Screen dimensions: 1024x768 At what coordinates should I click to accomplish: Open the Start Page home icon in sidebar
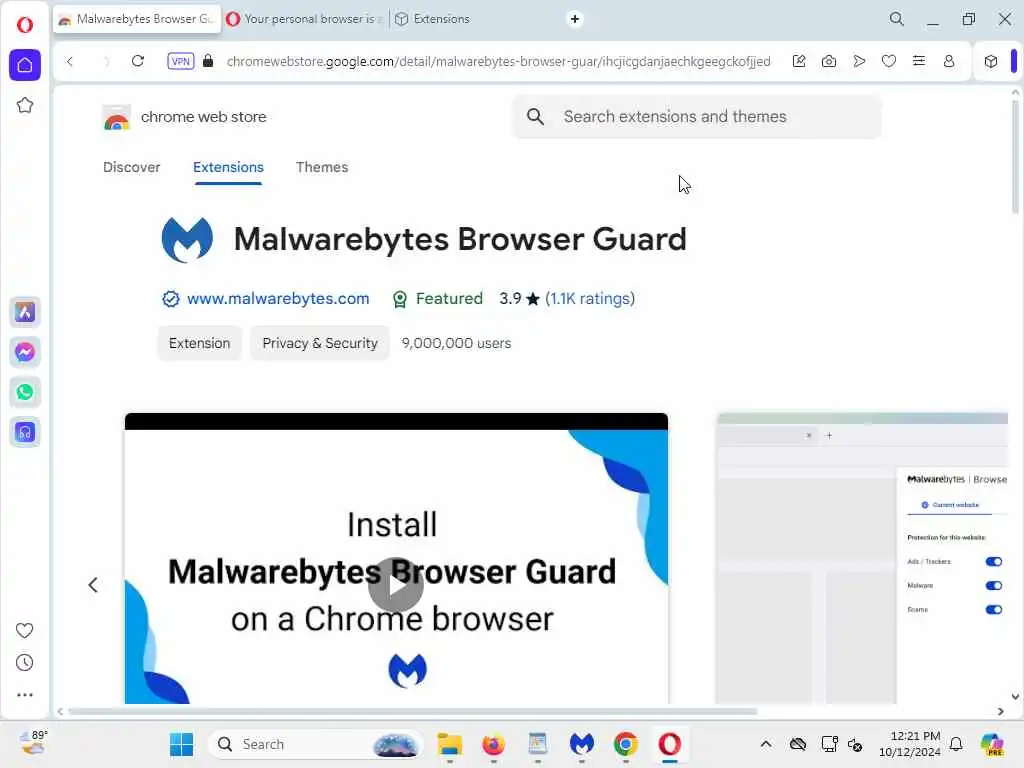click(x=25, y=65)
